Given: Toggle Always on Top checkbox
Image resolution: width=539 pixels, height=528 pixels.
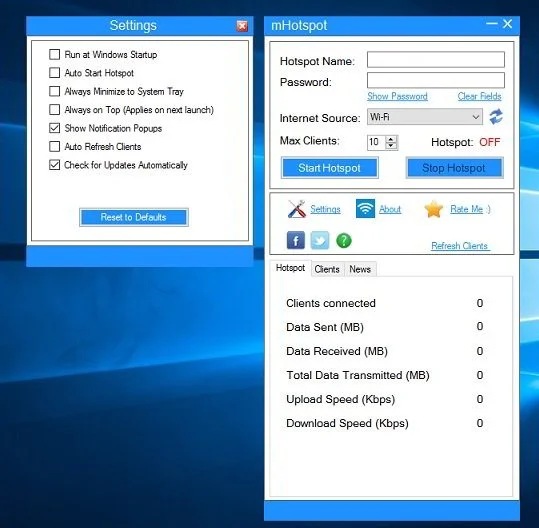Looking at the screenshot, I should coord(54,110).
